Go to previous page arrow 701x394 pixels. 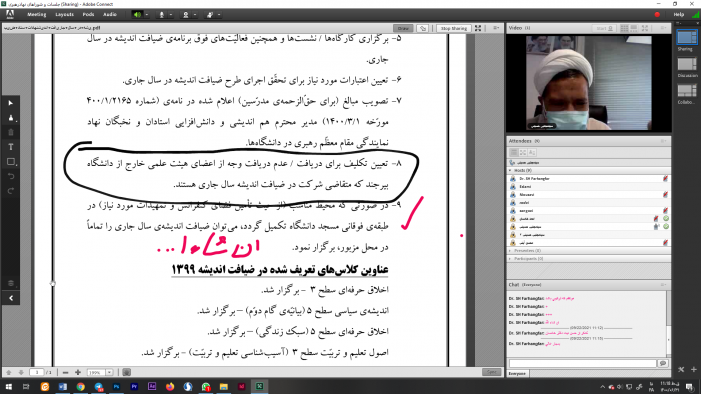pyautogui.click(x=8, y=372)
